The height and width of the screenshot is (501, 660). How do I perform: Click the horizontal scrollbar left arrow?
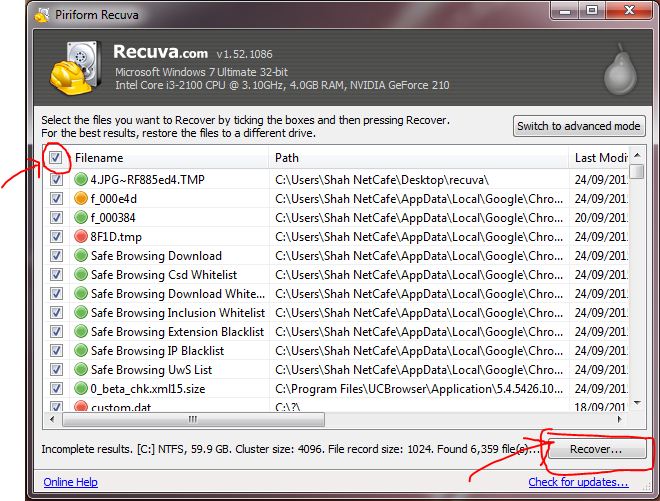(52, 419)
